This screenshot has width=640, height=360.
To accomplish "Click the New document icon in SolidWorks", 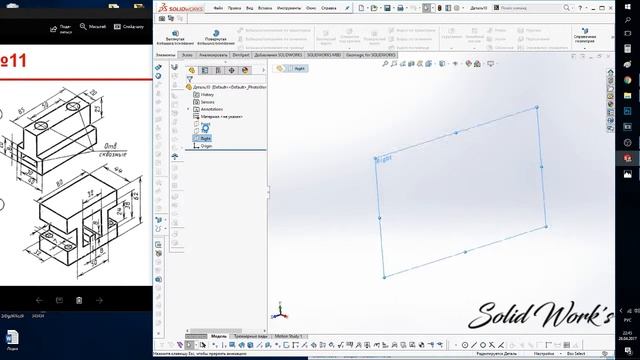I will tap(362, 8).
